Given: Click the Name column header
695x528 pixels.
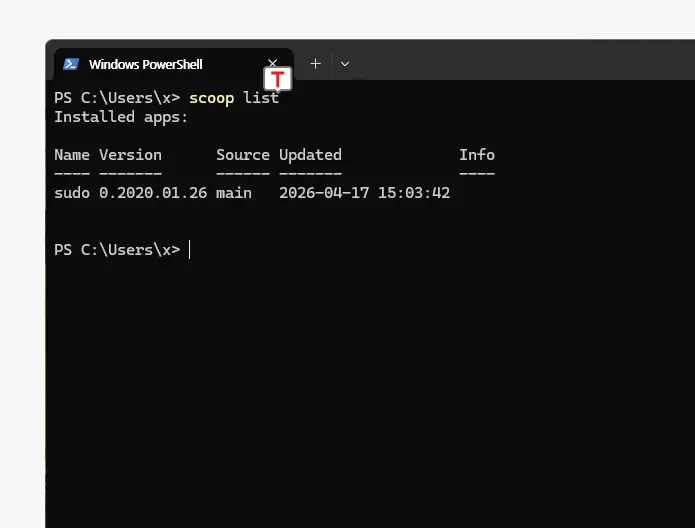Looking at the screenshot, I should 72,155.
